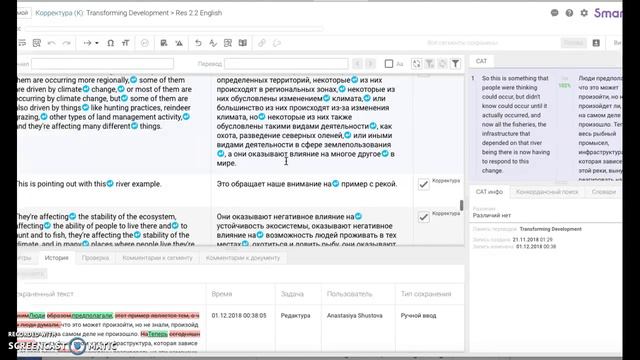Image resolution: width=640 pixels, height=360 pixels.
Task: Click the segment search icon near the left toolbar edge
Action: point(37,43)
